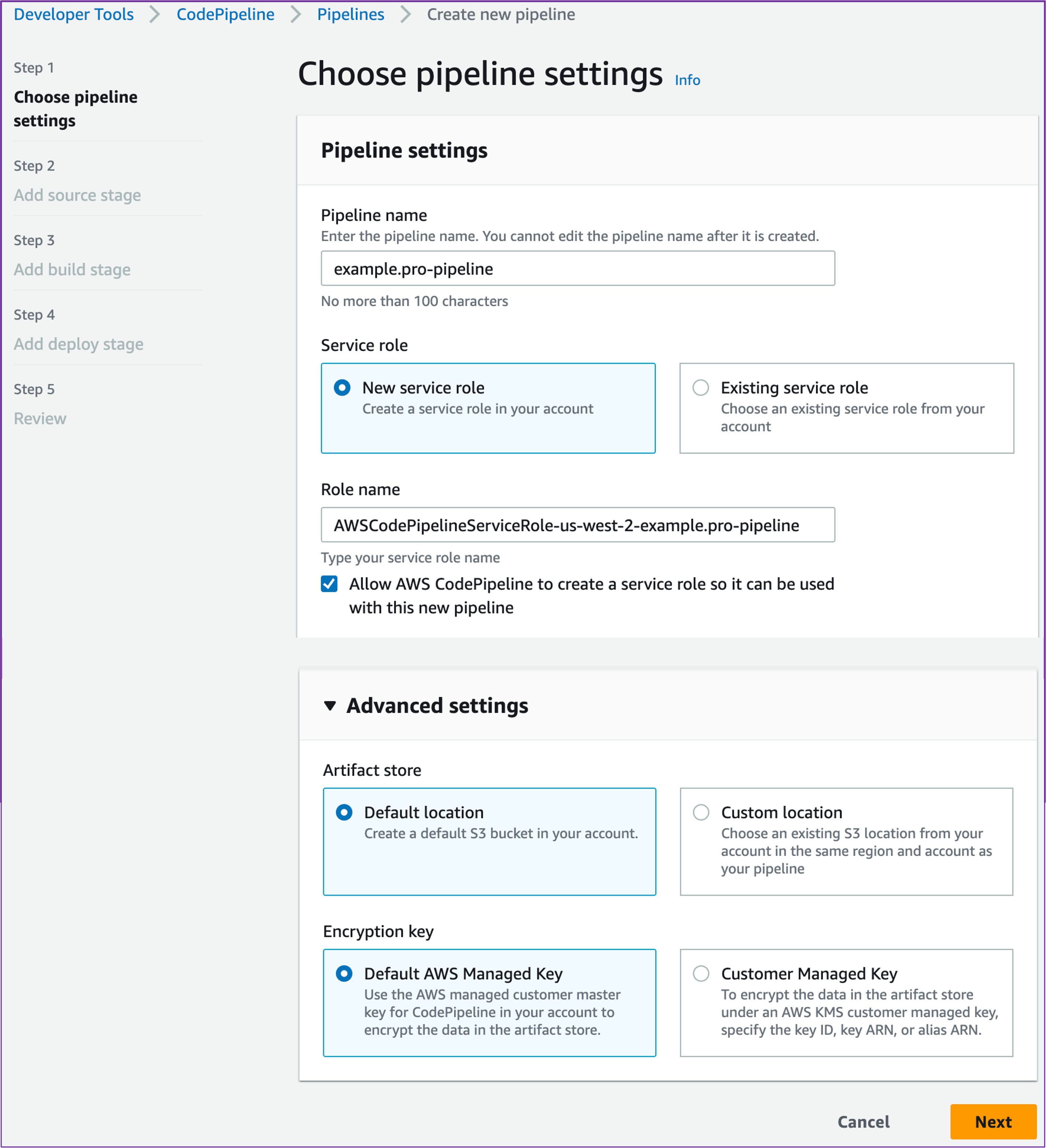Uncheck Allow AWS CodePipeline to create role

coord(329,584)
